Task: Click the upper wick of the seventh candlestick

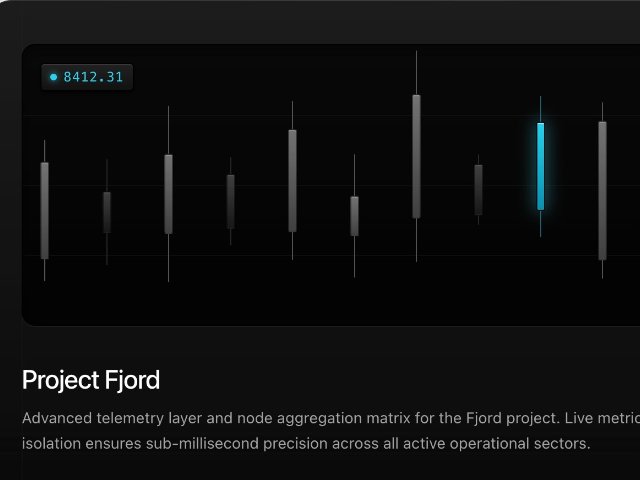Action: (416, 73)
